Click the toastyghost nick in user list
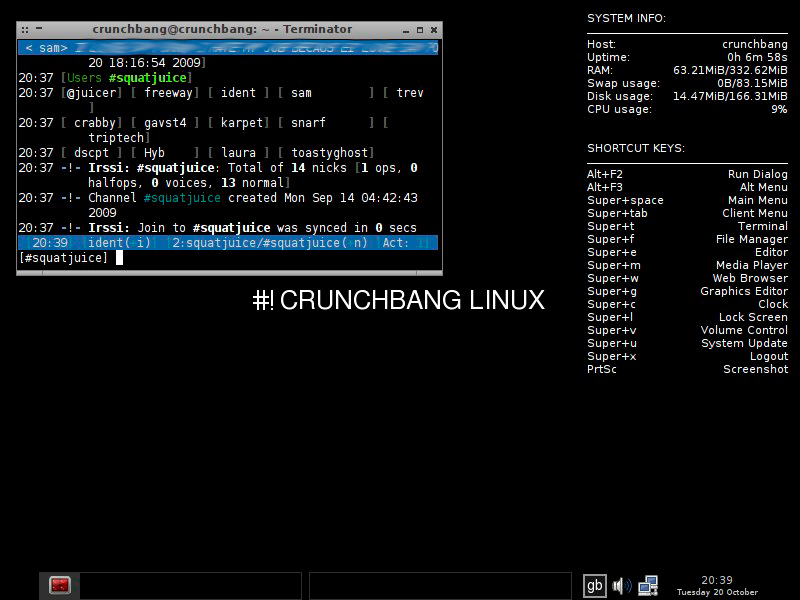The height and width of the screenshot is (600, 800). tap(330, 153)
